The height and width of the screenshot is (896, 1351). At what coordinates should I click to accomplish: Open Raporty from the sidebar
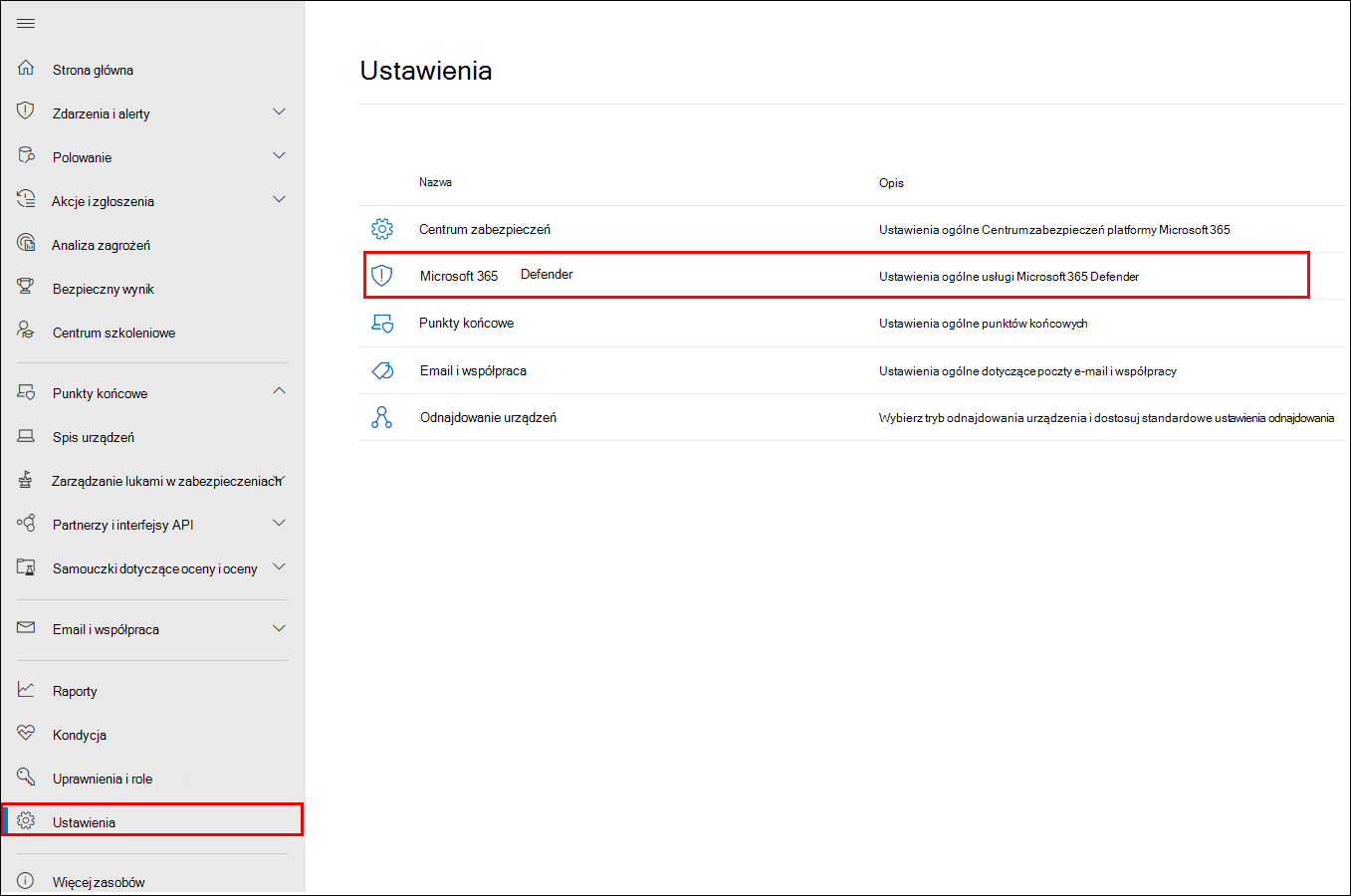pyautogui.click(x=75, y=691)
